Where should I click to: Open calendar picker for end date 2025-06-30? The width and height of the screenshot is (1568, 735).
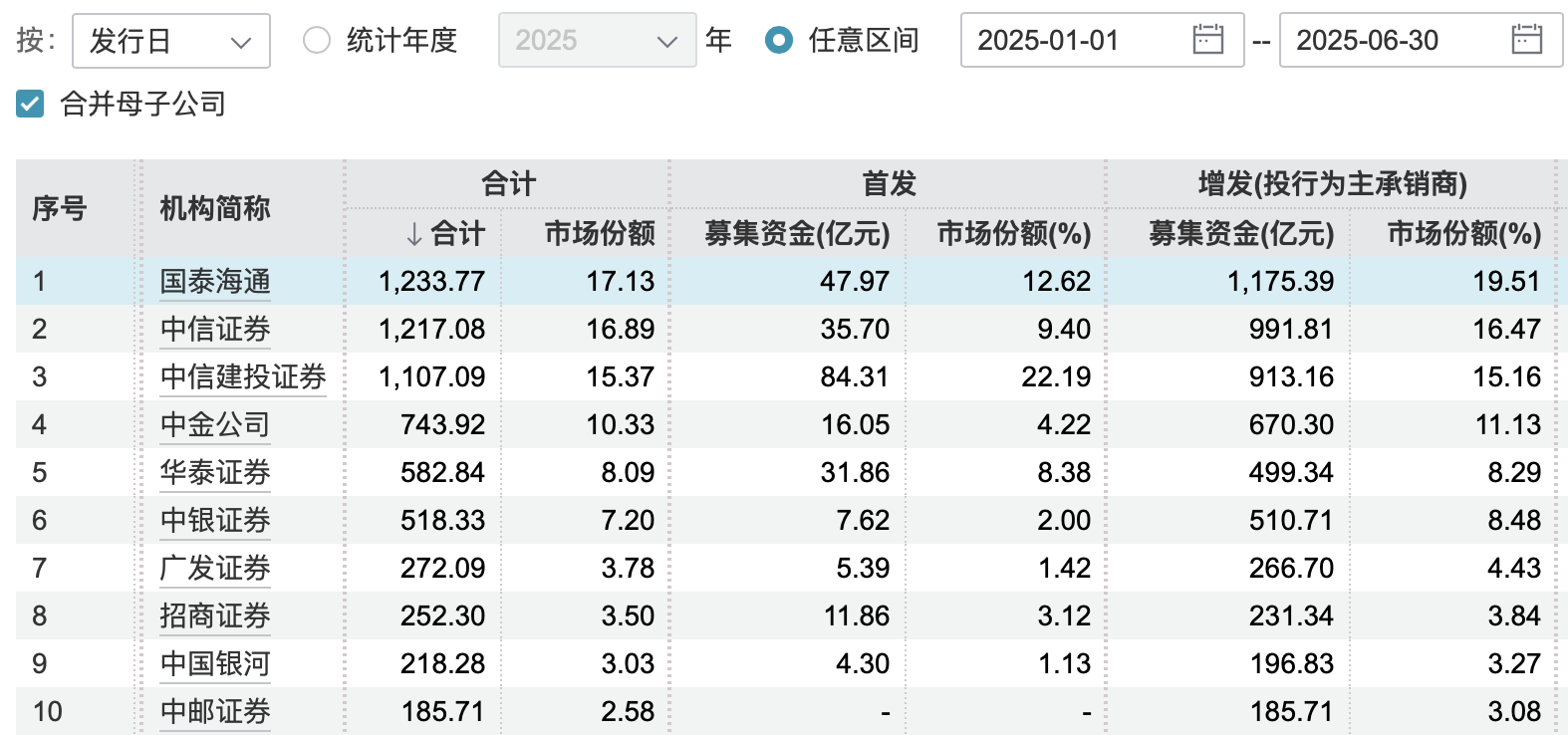[x=1526, y=40]
